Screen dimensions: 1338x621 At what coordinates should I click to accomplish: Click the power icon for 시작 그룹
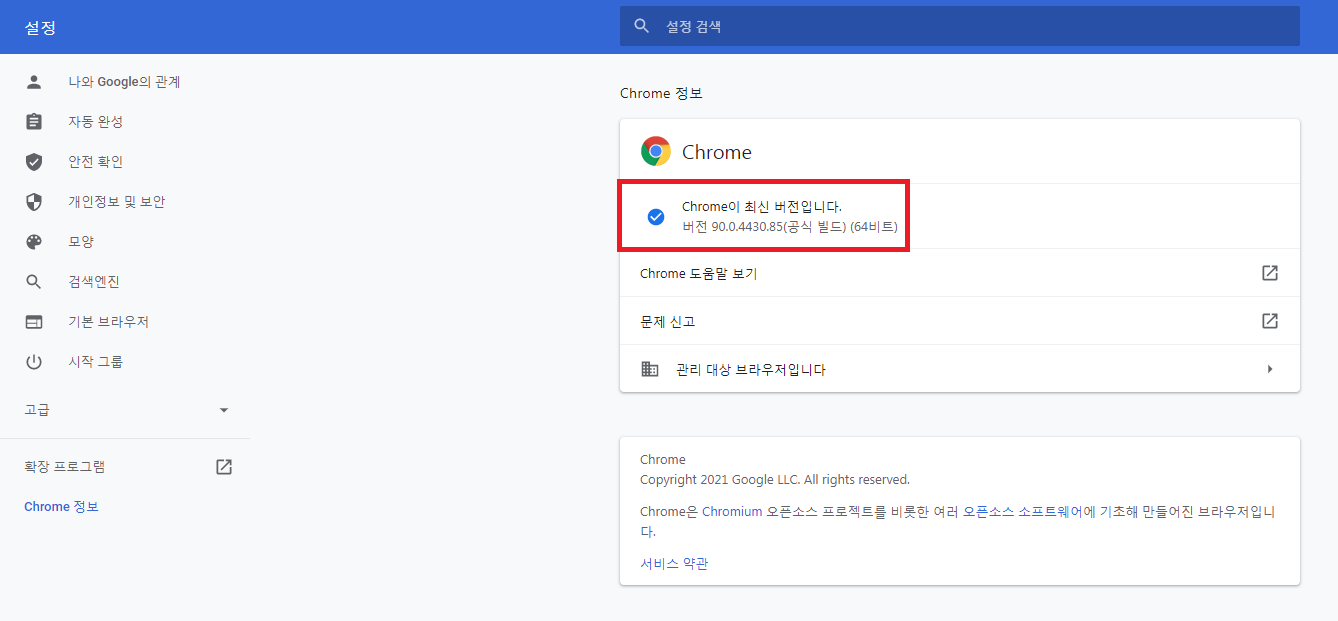(34, 362)
